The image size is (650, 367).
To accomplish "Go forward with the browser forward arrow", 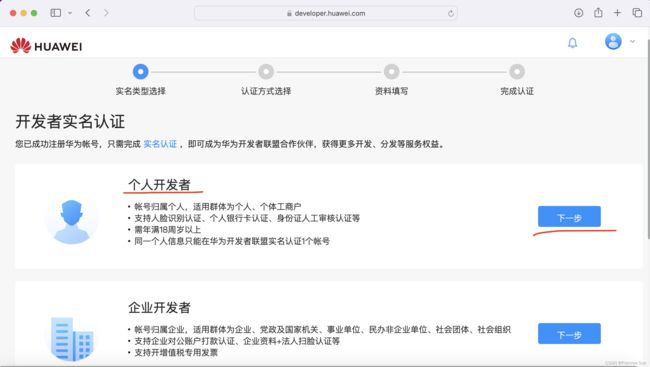I will point(106,13).
